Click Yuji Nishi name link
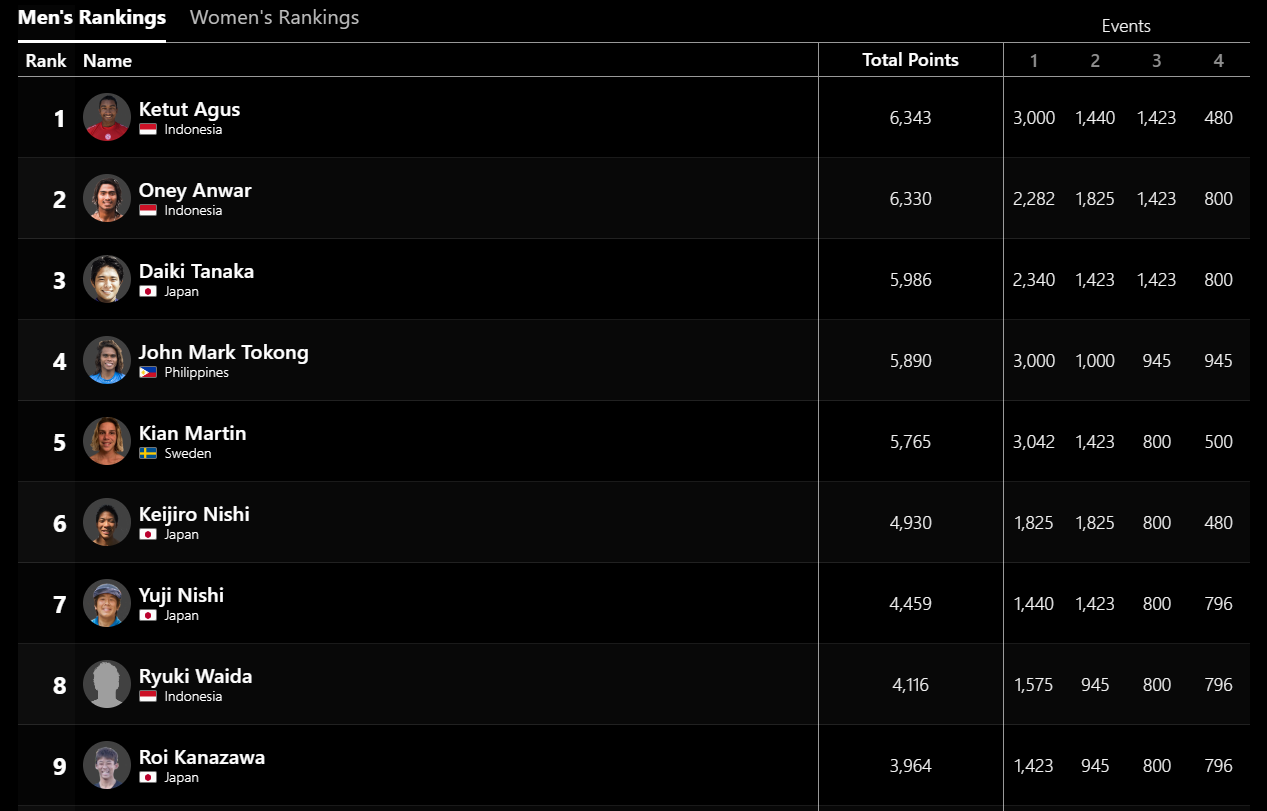The width and height of the screenshot is (1267, 811). pos(181,595)
